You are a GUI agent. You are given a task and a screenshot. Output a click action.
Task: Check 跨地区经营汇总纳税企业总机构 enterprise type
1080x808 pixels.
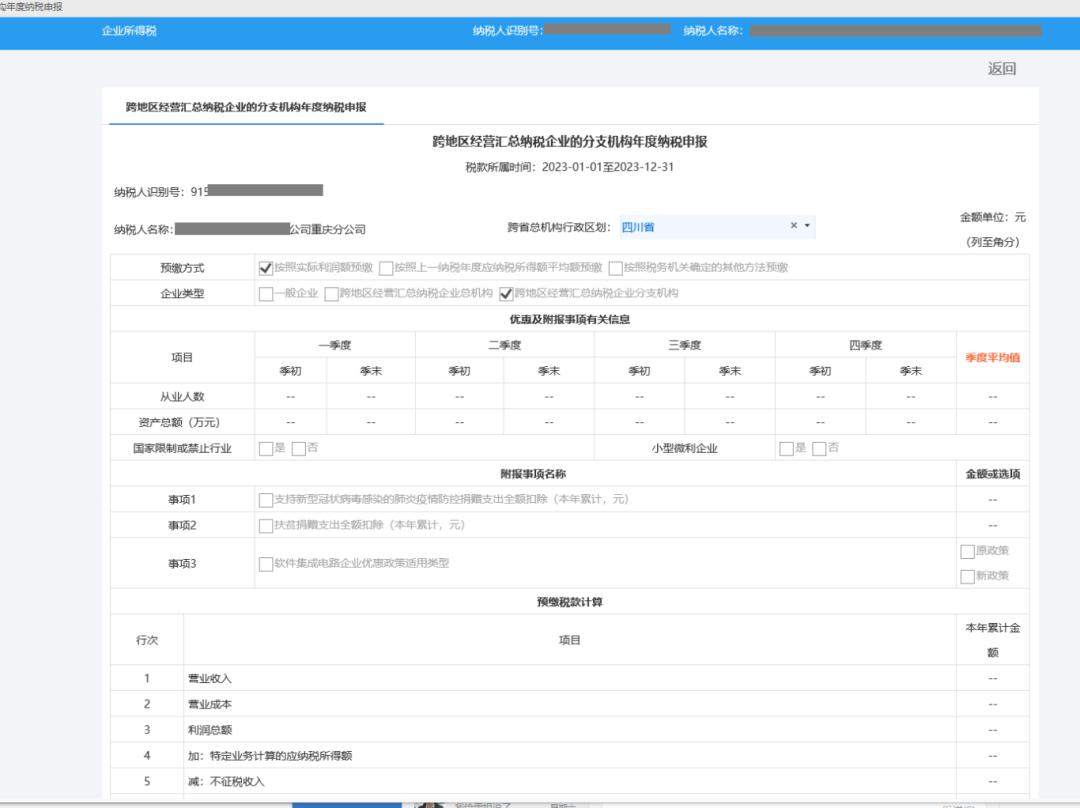[332, 294]
